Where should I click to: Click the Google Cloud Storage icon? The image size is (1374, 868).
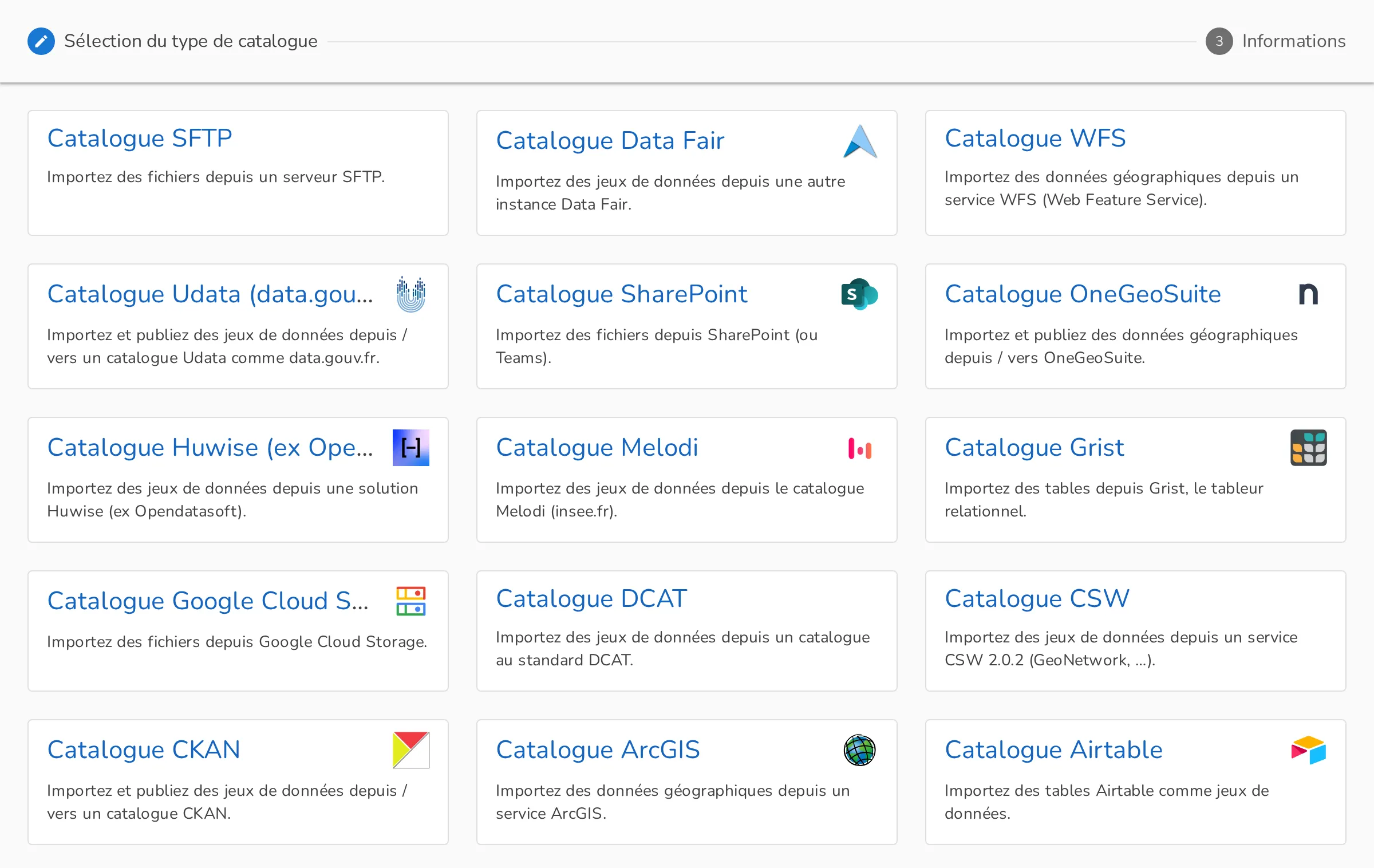coord(411,601)
